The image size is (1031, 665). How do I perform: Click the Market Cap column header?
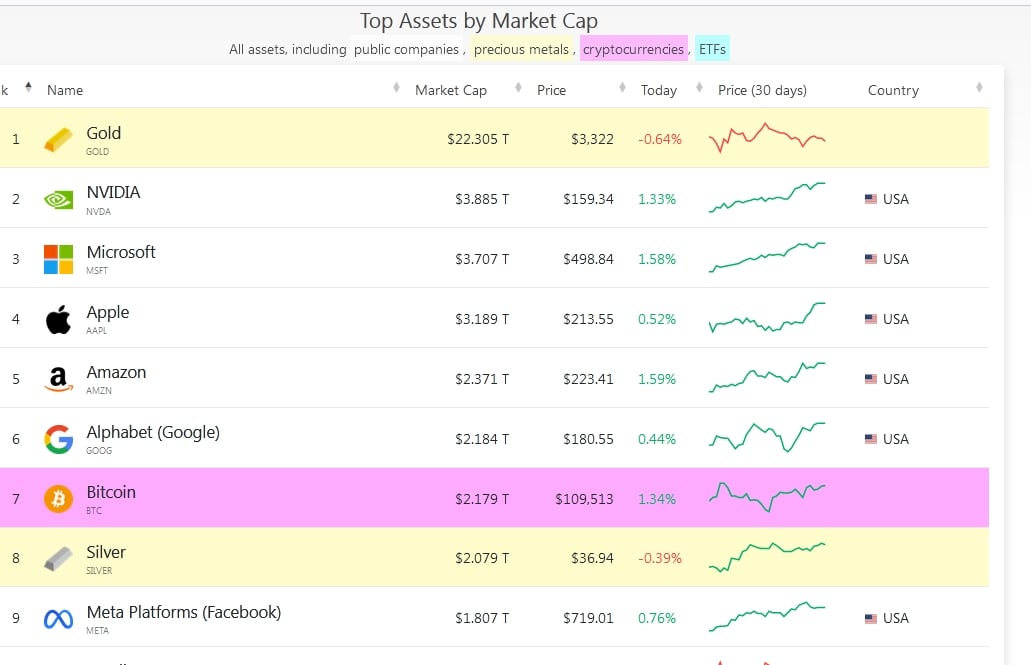(450, 90)
